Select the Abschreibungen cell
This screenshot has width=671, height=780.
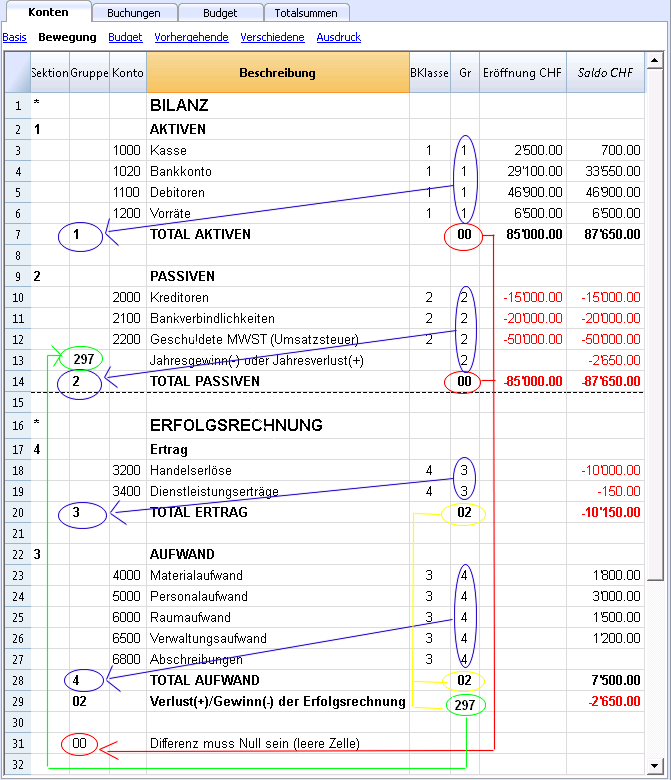278,659
